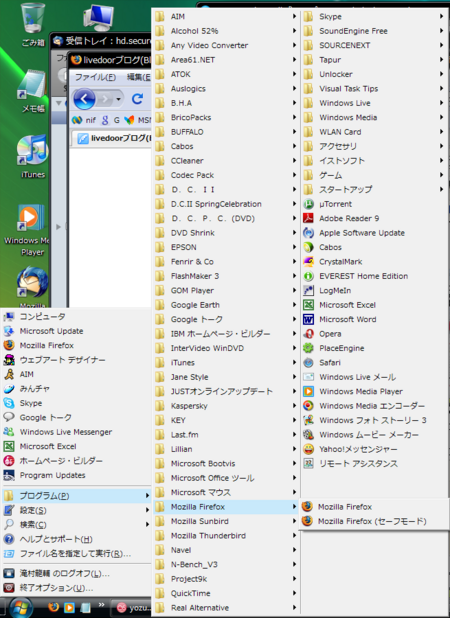Click the livedoorブログ tab in Firefox
Screen dimensions: 450x618
tap(114, 138)
